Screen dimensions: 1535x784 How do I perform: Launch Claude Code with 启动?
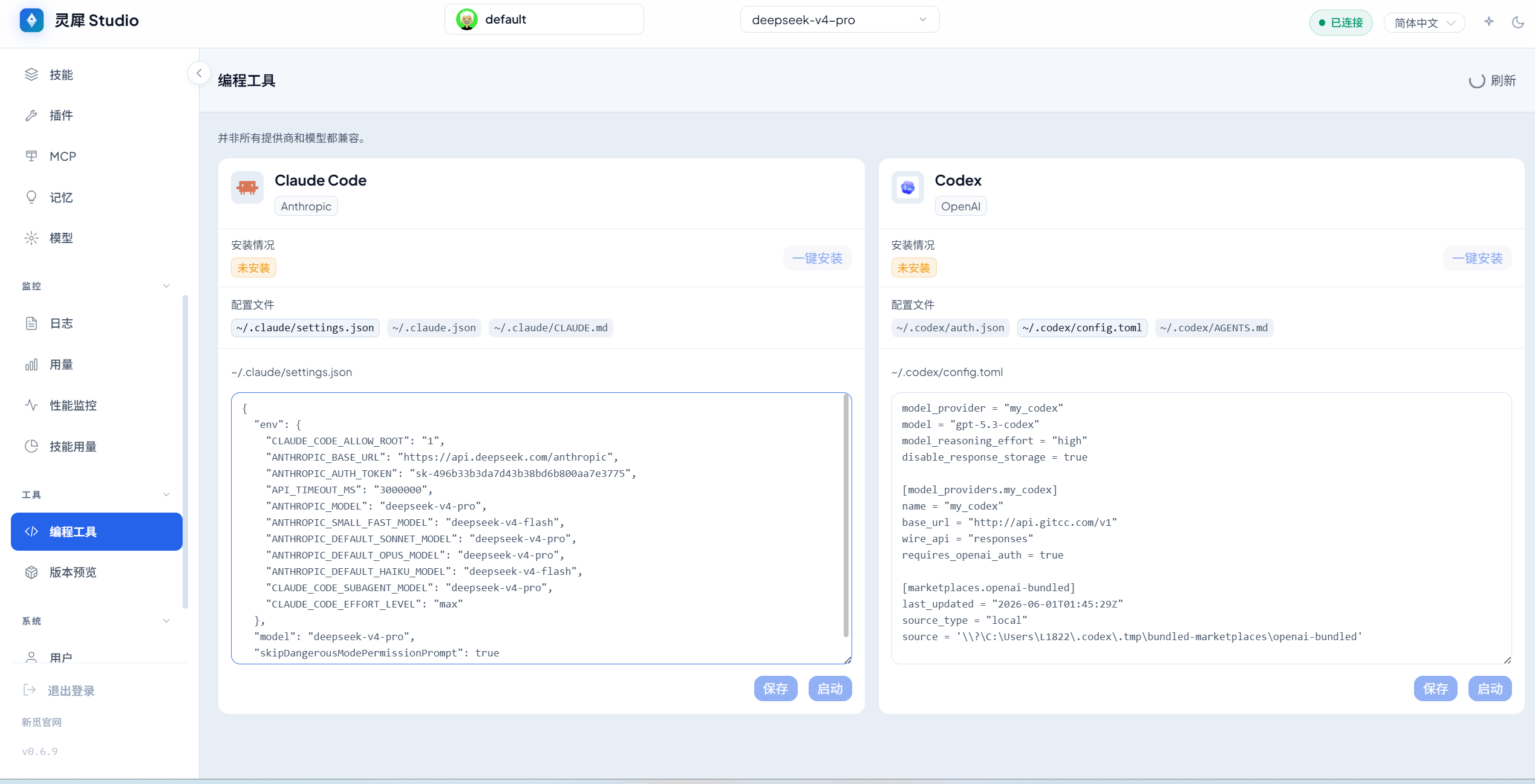830,688
